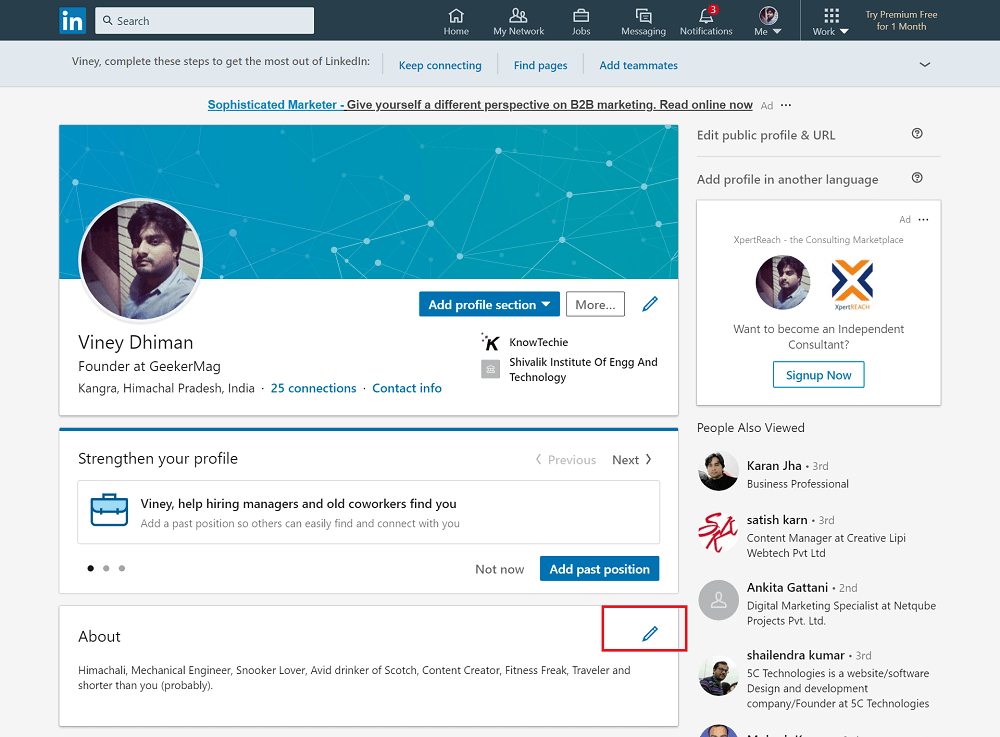Click the XpertReach logo image
The height and width of the screenshot is (737, 1000).
pyautogui.click(x=852, y=284)
